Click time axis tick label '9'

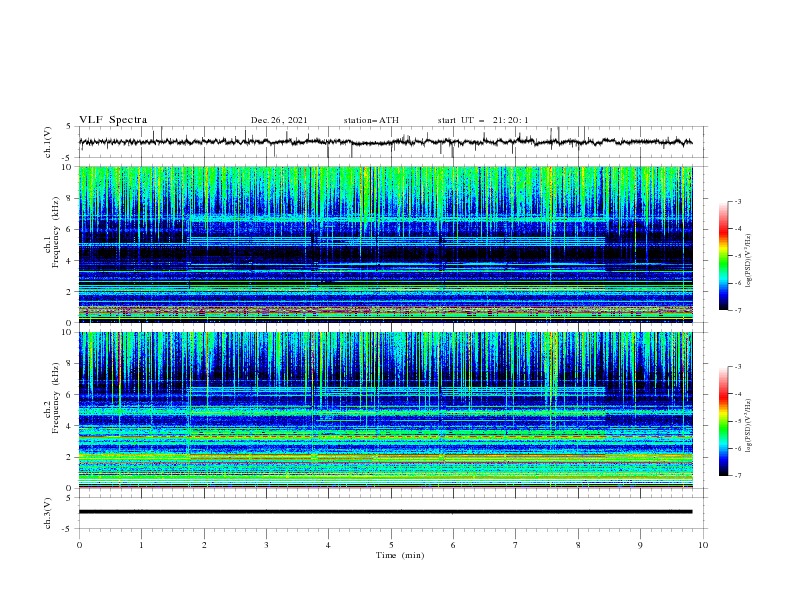[640, 545]
